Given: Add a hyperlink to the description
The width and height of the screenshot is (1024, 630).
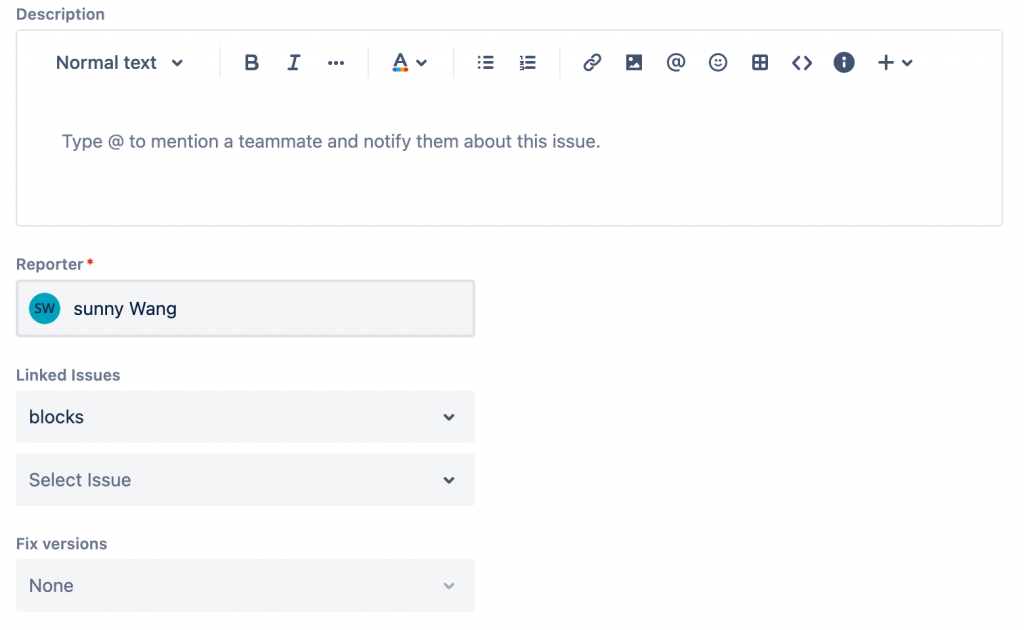Looking at the screenshot, I should pyautogui.click(x=592, y=63).
